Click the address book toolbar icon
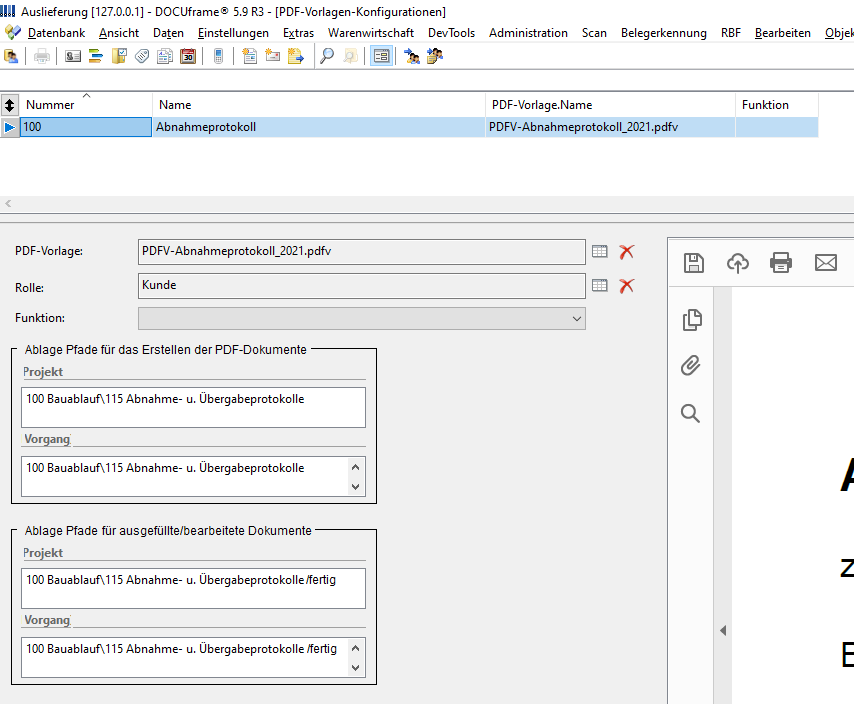 (11, 56)
